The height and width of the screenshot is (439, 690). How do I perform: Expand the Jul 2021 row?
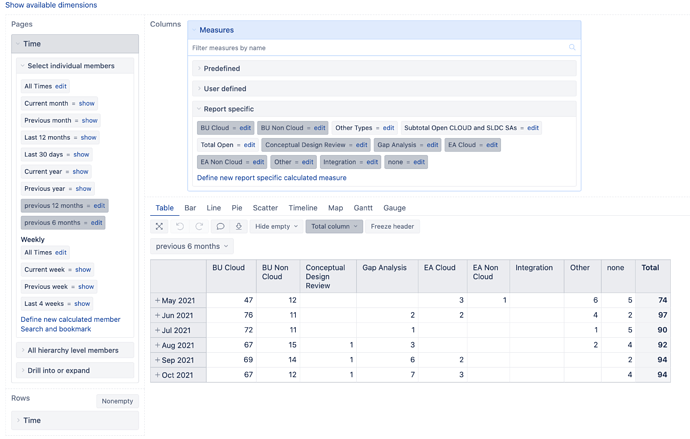click(157, 330)
